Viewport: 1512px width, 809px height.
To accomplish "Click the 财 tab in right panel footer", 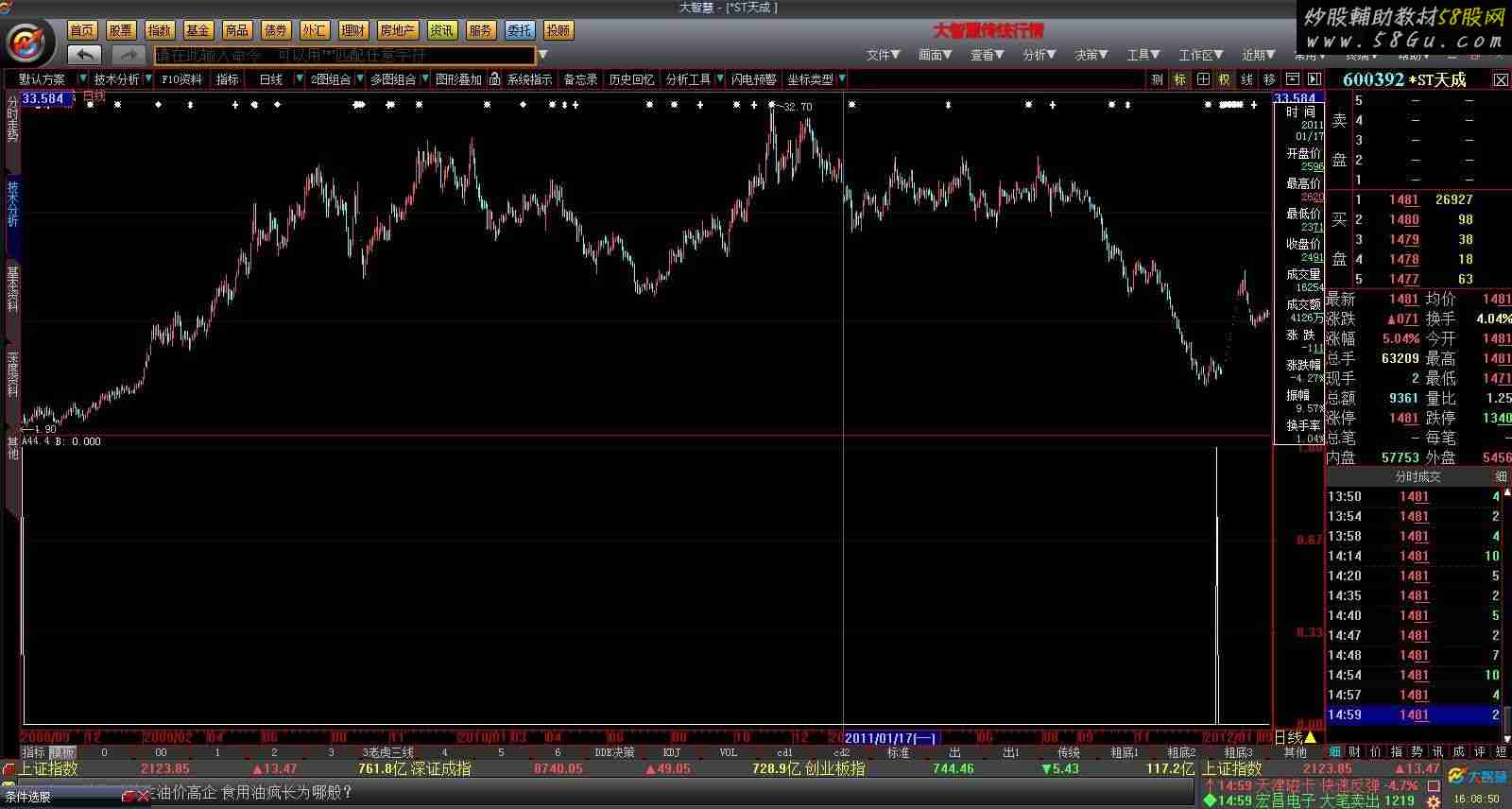I will coord(1354,752).
